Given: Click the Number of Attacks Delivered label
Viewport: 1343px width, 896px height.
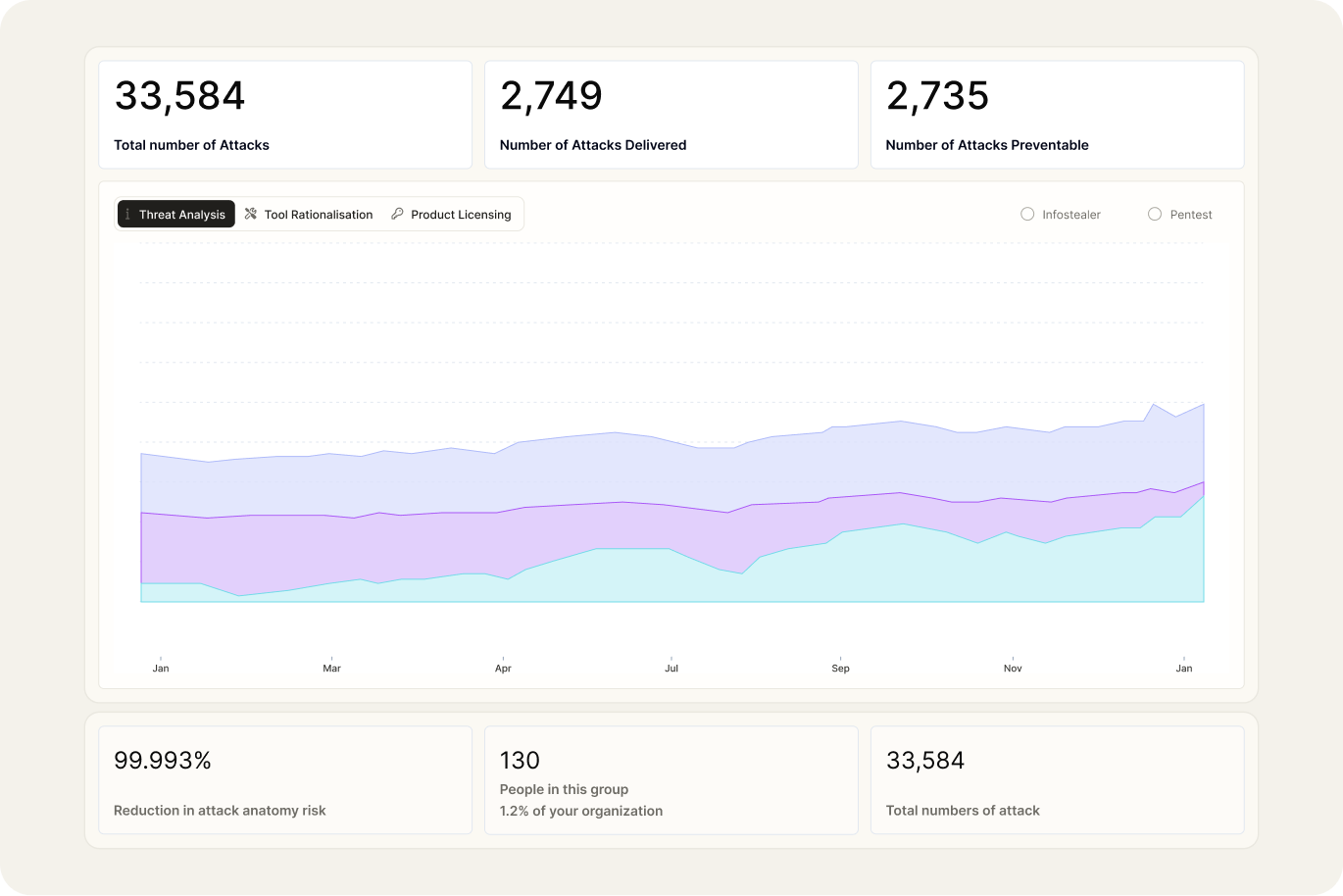Looking at the screenshot, I should pos(593,145).
